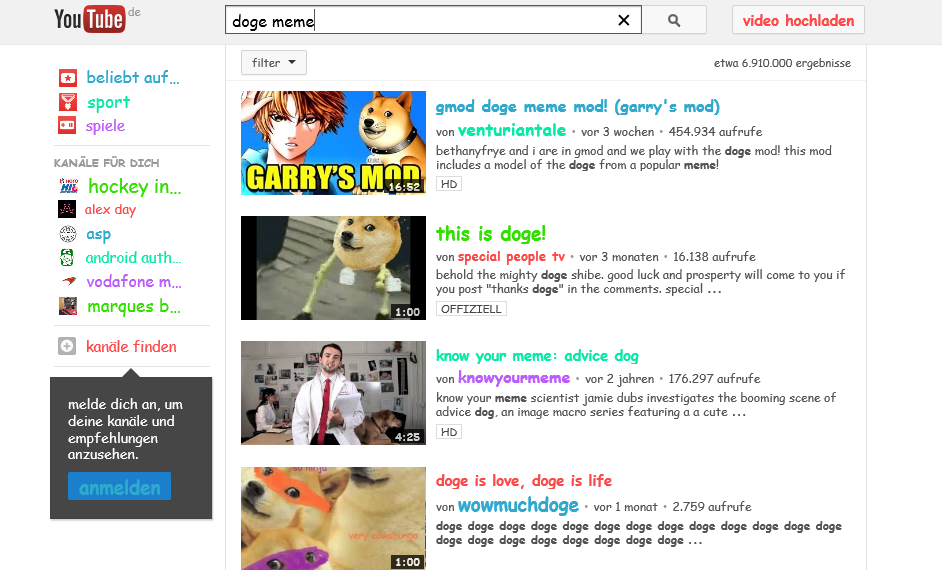Click the 'melde dich an' sign-in prompt text
942x570 pixels.
pos(125,429)
